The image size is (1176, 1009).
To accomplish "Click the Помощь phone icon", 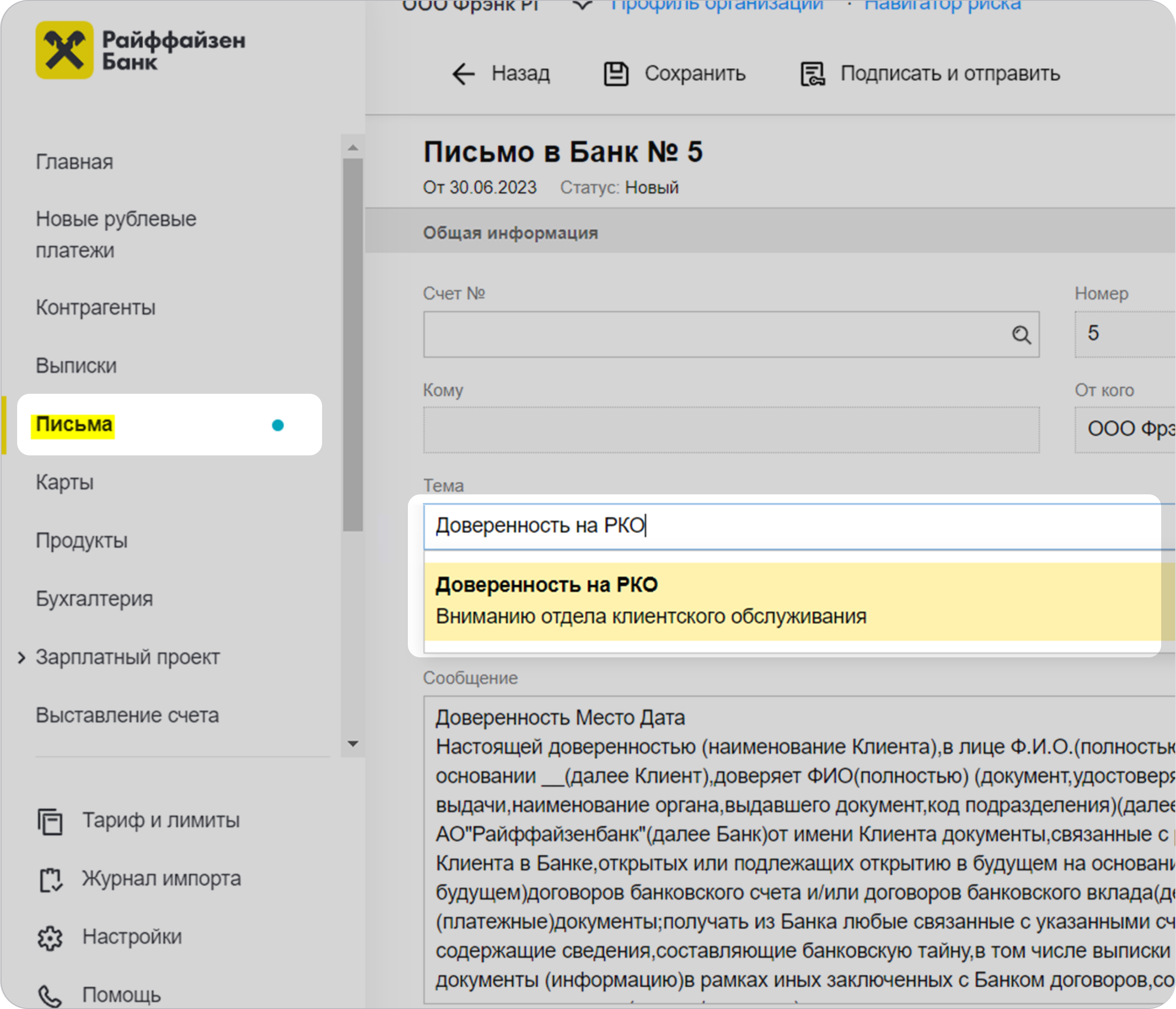I will [x=50, y=996].
